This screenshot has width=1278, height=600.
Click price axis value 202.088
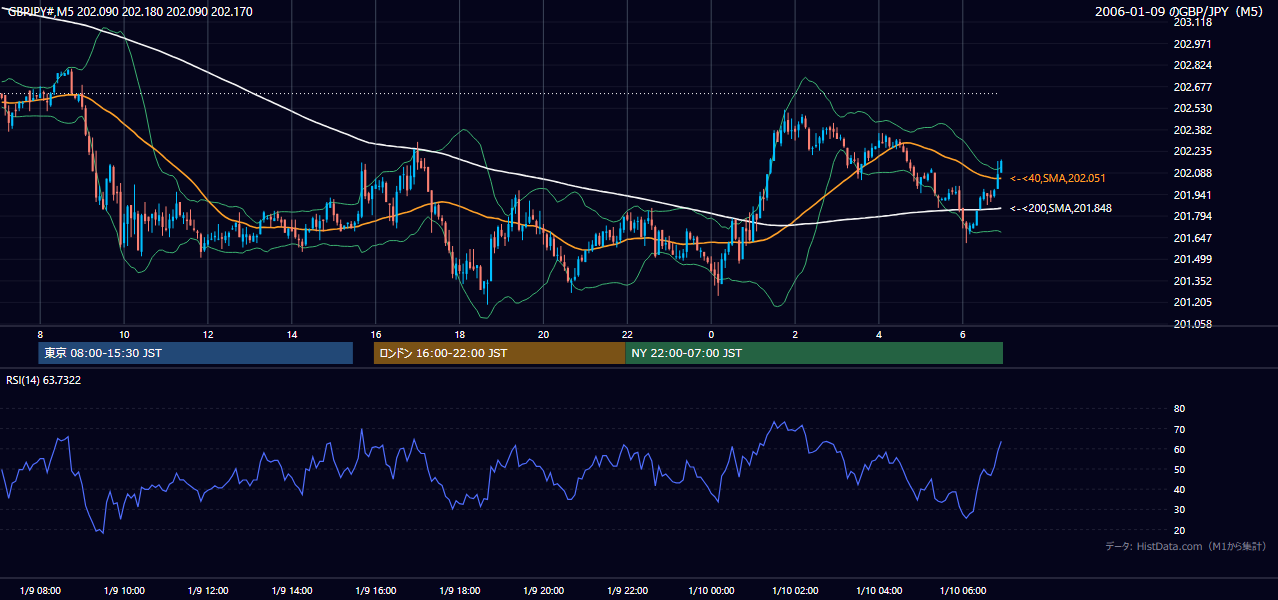click(x=1192, y=173)
